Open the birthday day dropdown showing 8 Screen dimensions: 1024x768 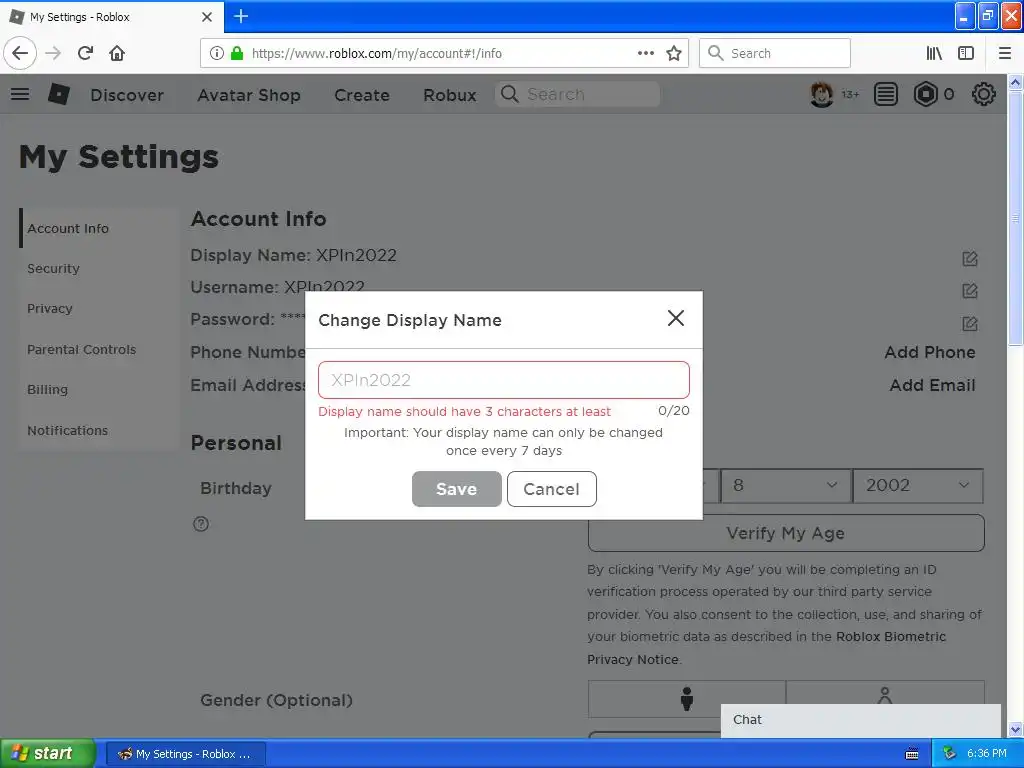point(786,485)
